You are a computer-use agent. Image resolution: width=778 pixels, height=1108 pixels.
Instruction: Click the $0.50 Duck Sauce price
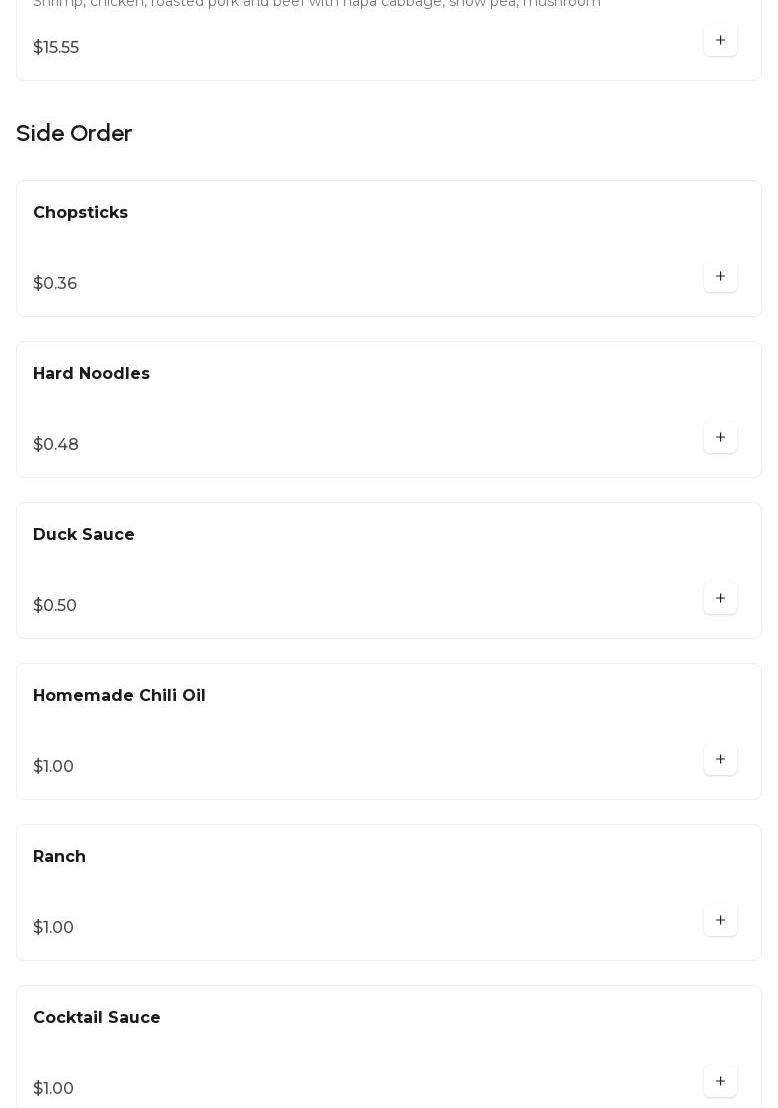(x=55, y=606)
